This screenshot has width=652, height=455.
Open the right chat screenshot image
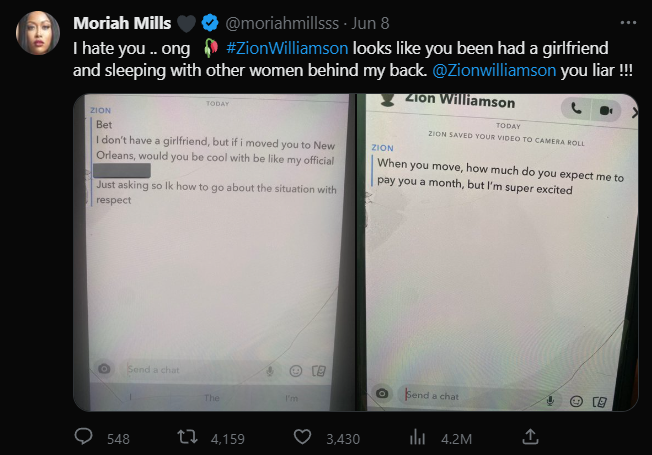pos(498,250)
